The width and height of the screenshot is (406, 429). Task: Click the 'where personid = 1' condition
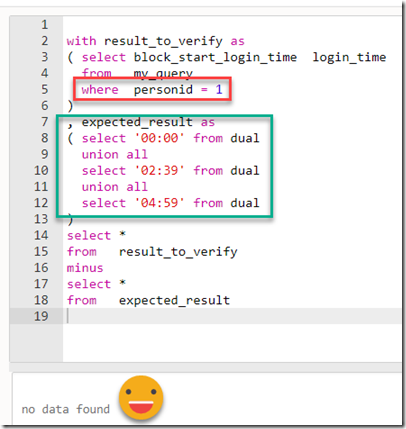152,90
